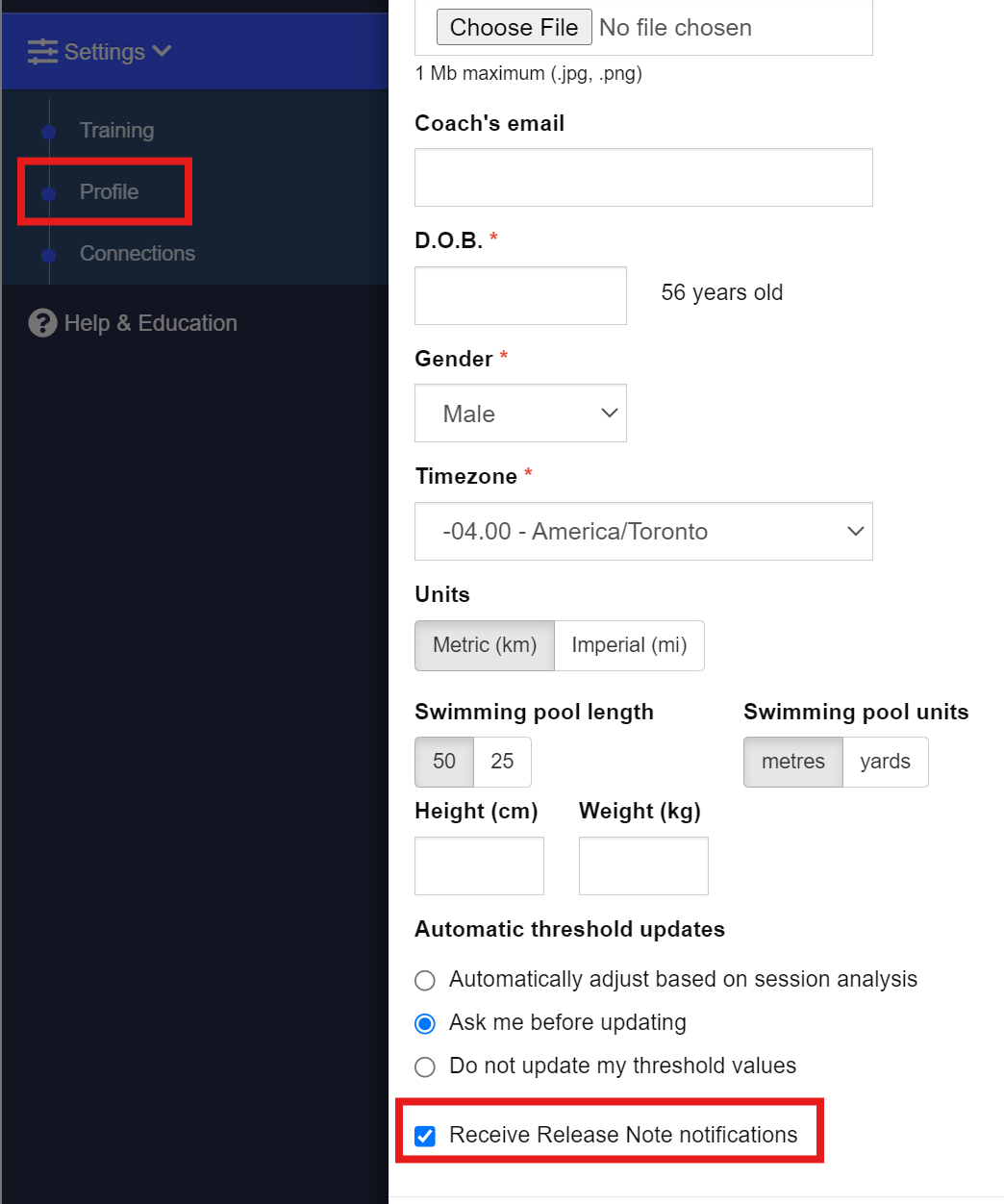Screen dimensions: 1004x1204
Task: Click the Height (cm) input field
Action: [479, 865]
